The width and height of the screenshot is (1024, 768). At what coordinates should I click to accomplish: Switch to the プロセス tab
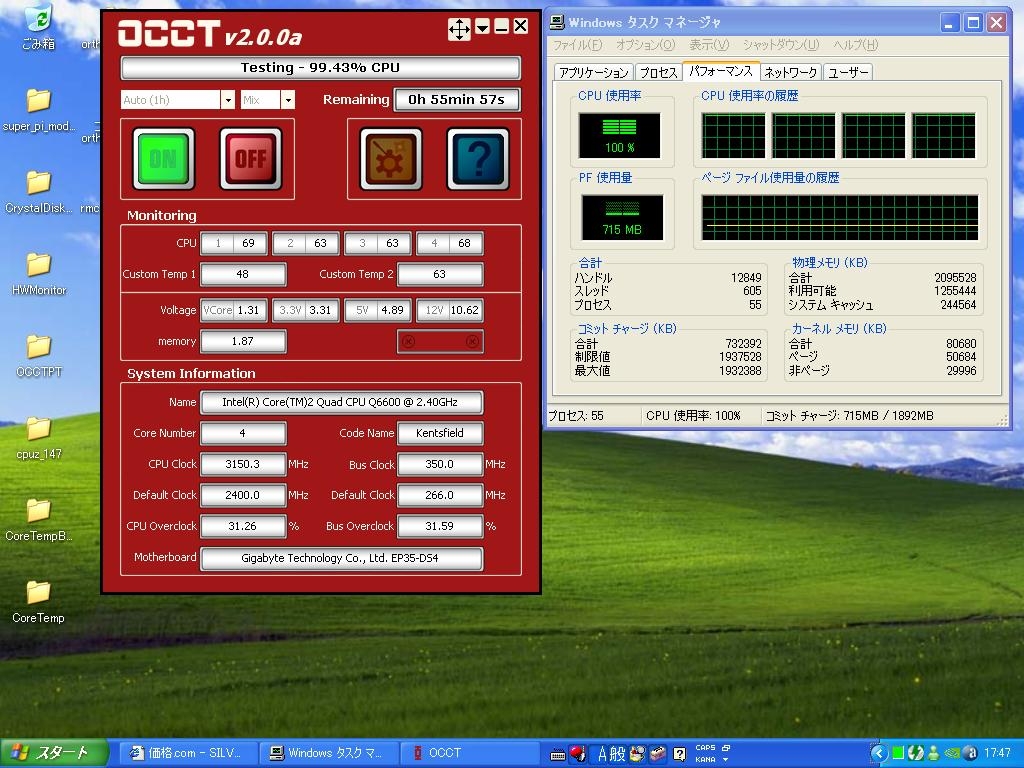[x=658, y=72]
